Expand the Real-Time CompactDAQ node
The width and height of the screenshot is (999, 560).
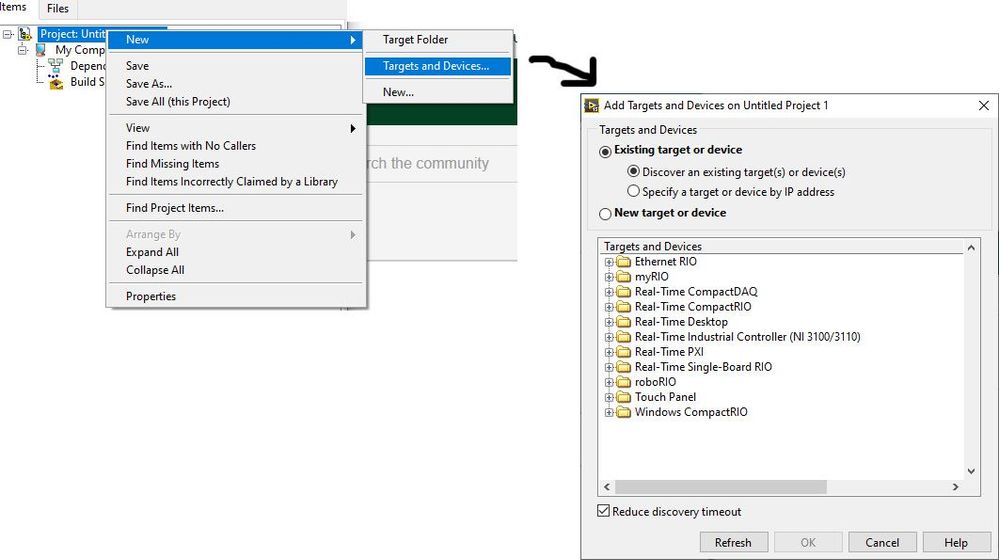(609, 292)
